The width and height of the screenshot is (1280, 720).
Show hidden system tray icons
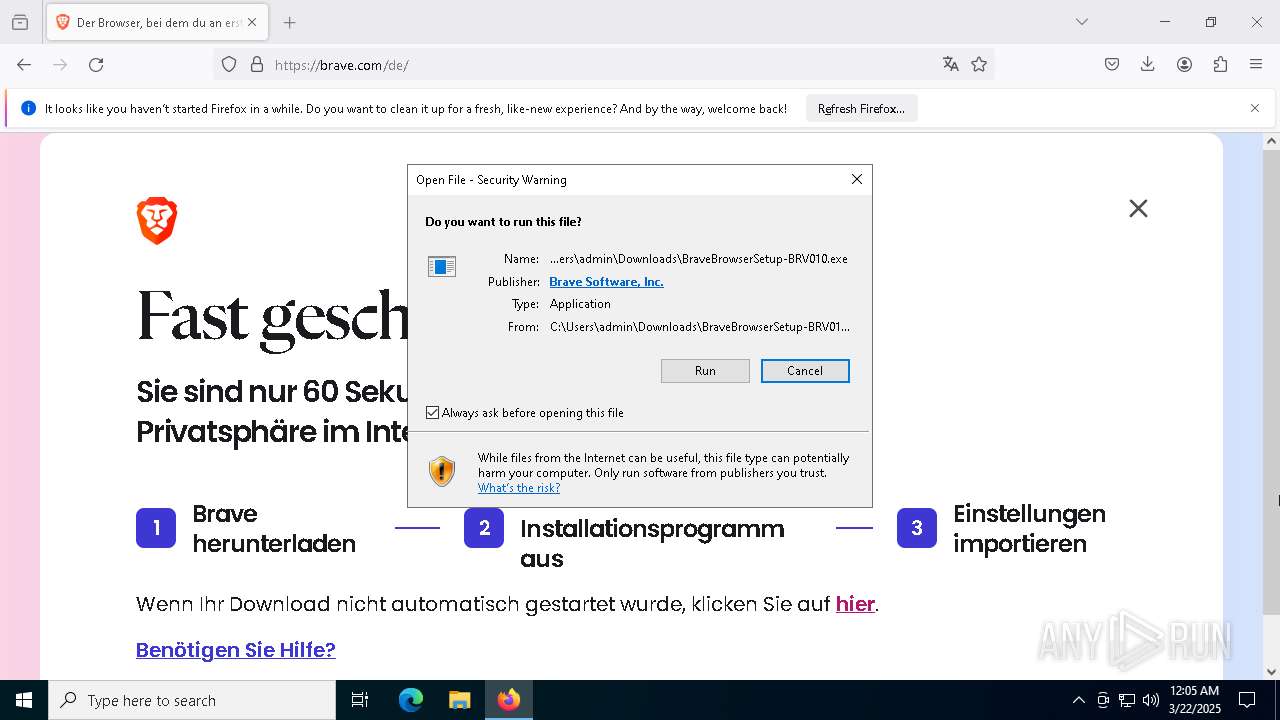pos(1078,700)
